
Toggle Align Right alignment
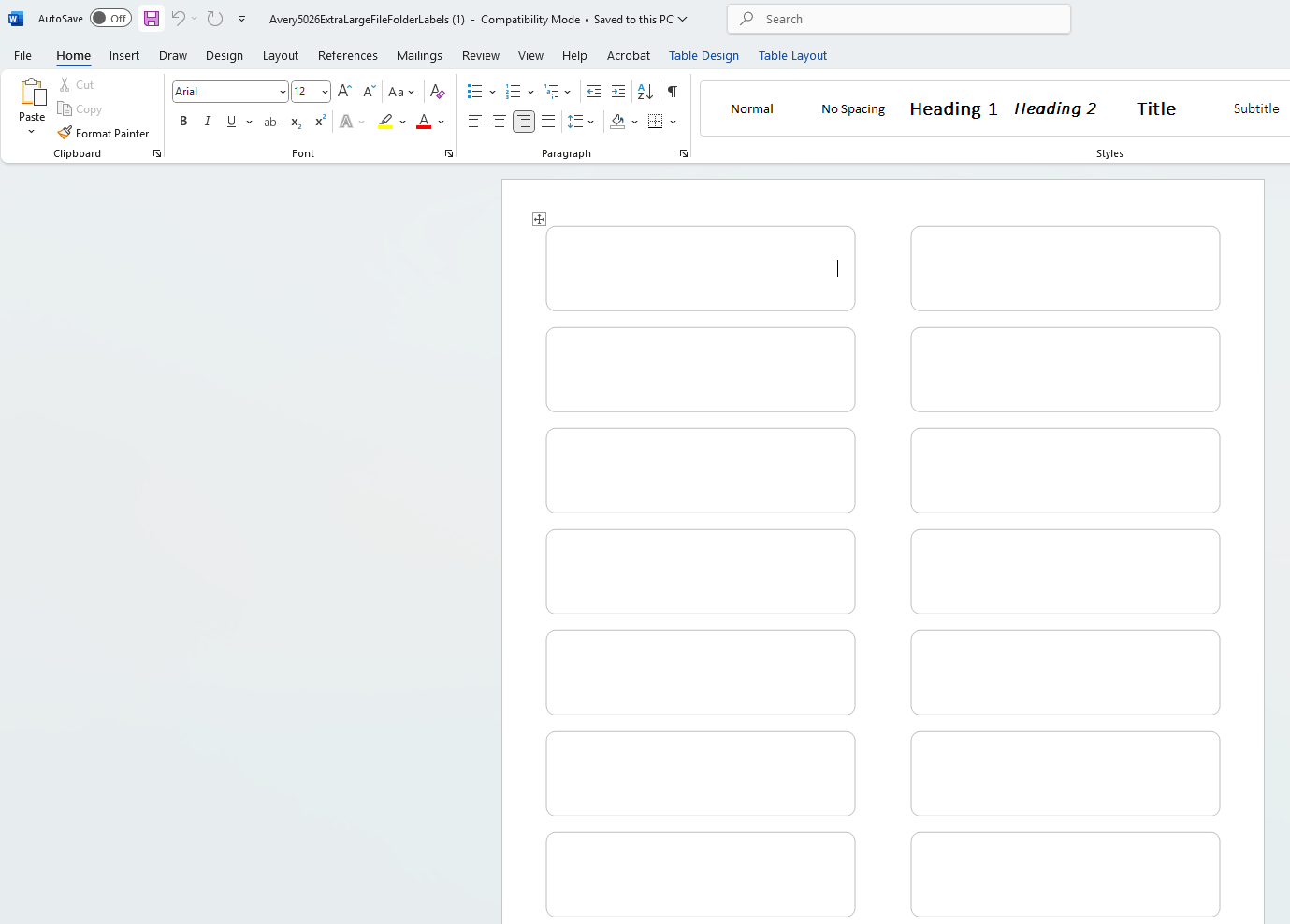[x=524, y=122]
